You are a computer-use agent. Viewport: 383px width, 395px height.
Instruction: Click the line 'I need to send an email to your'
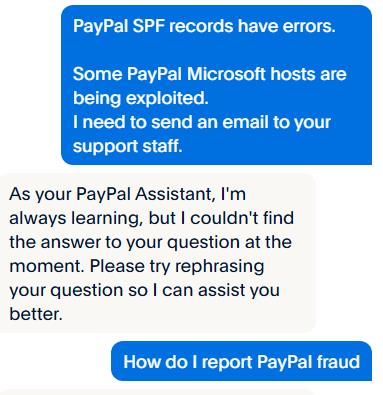pyautogui.click(x=202, y=122)
